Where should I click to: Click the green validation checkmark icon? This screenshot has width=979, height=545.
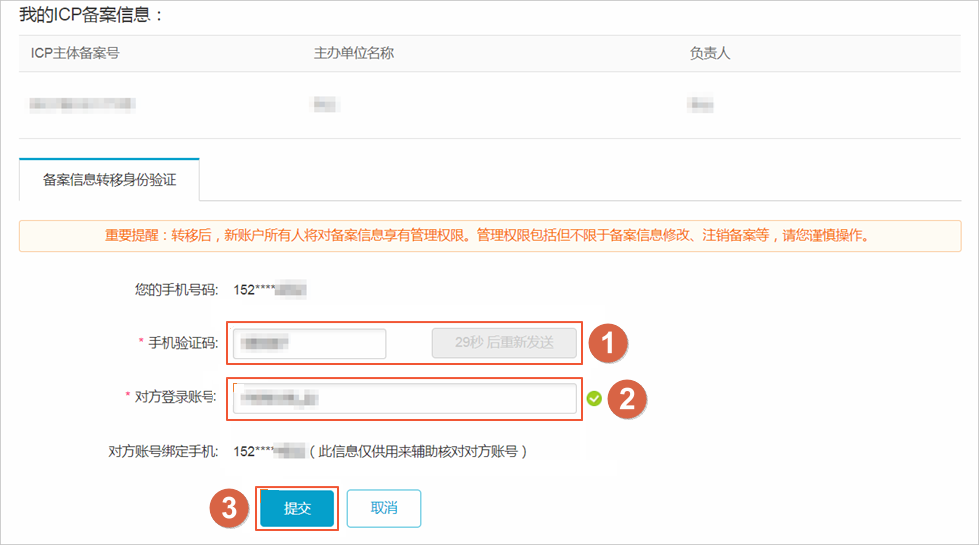(x=594, y=398)
